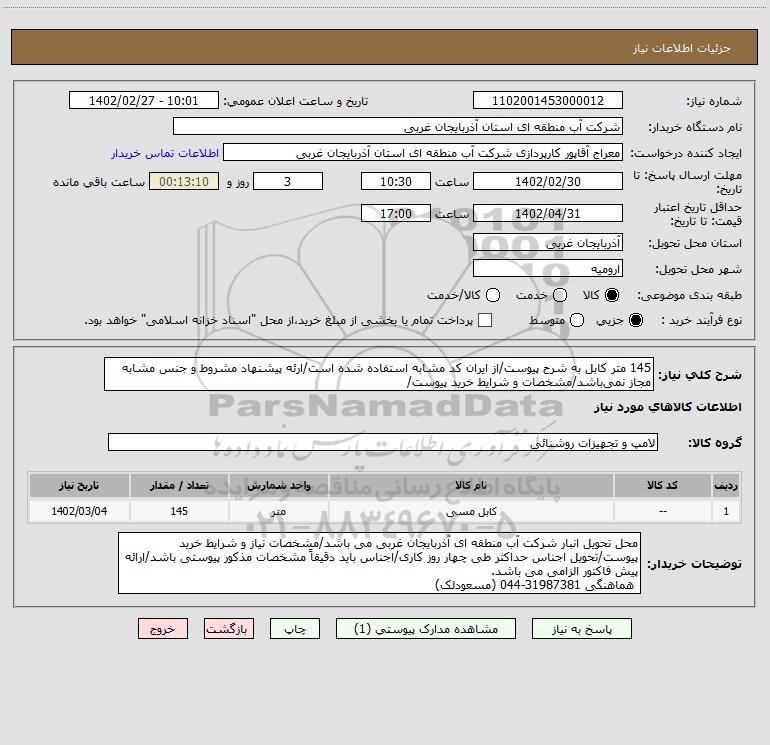Click the کد کالا column header
The image size is (770, 745).
click(x=662, y=485)
